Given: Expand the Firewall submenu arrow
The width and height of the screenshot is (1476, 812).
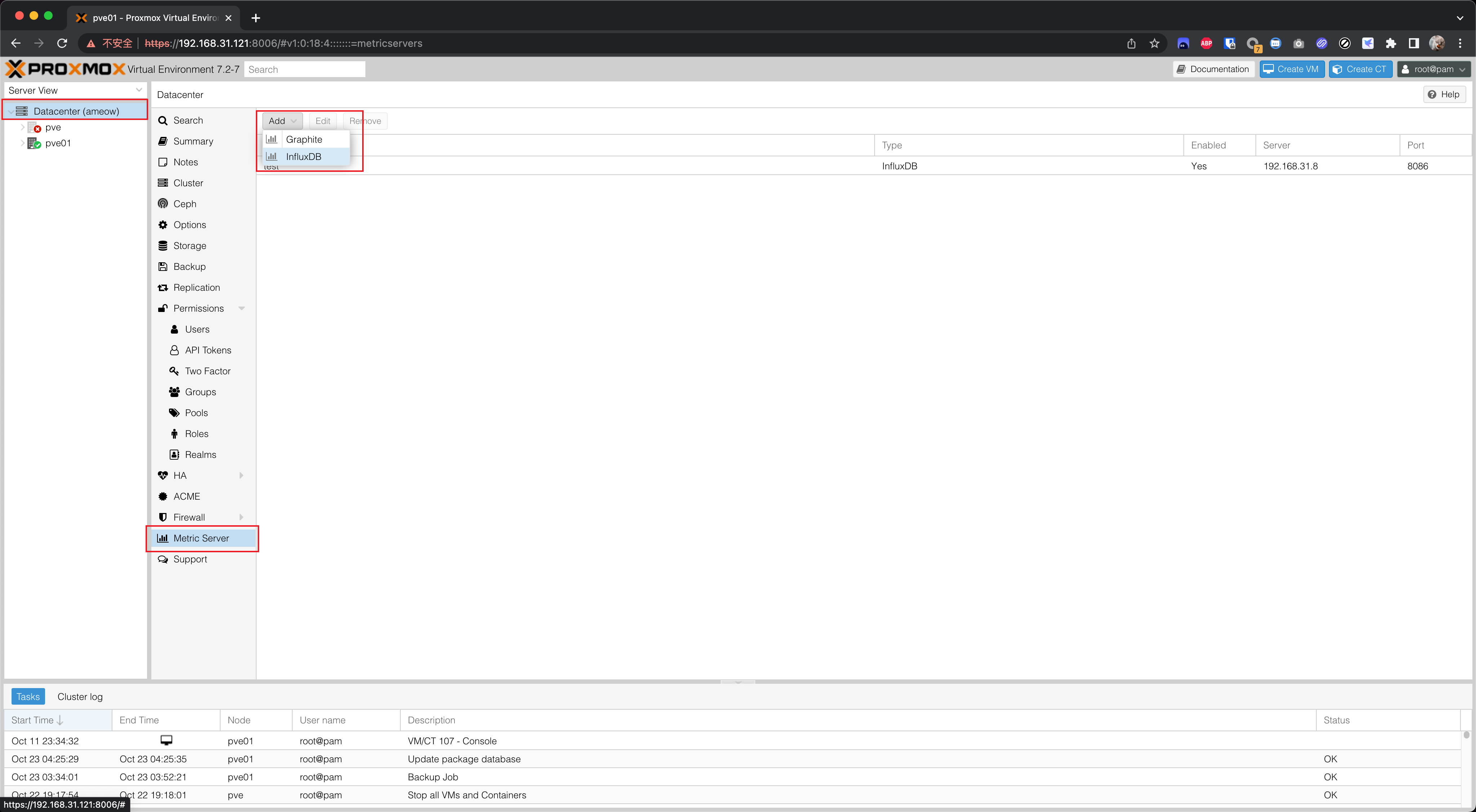Looking at the screenshot, I should [241, 517].
